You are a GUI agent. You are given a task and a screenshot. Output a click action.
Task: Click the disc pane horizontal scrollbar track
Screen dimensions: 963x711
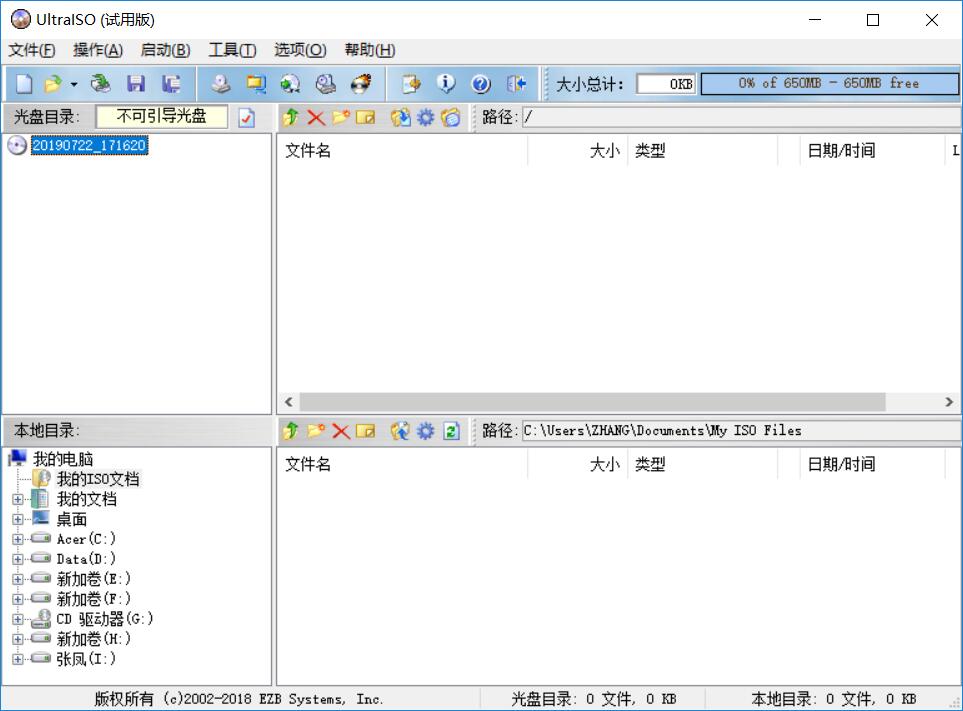(593, 402)
